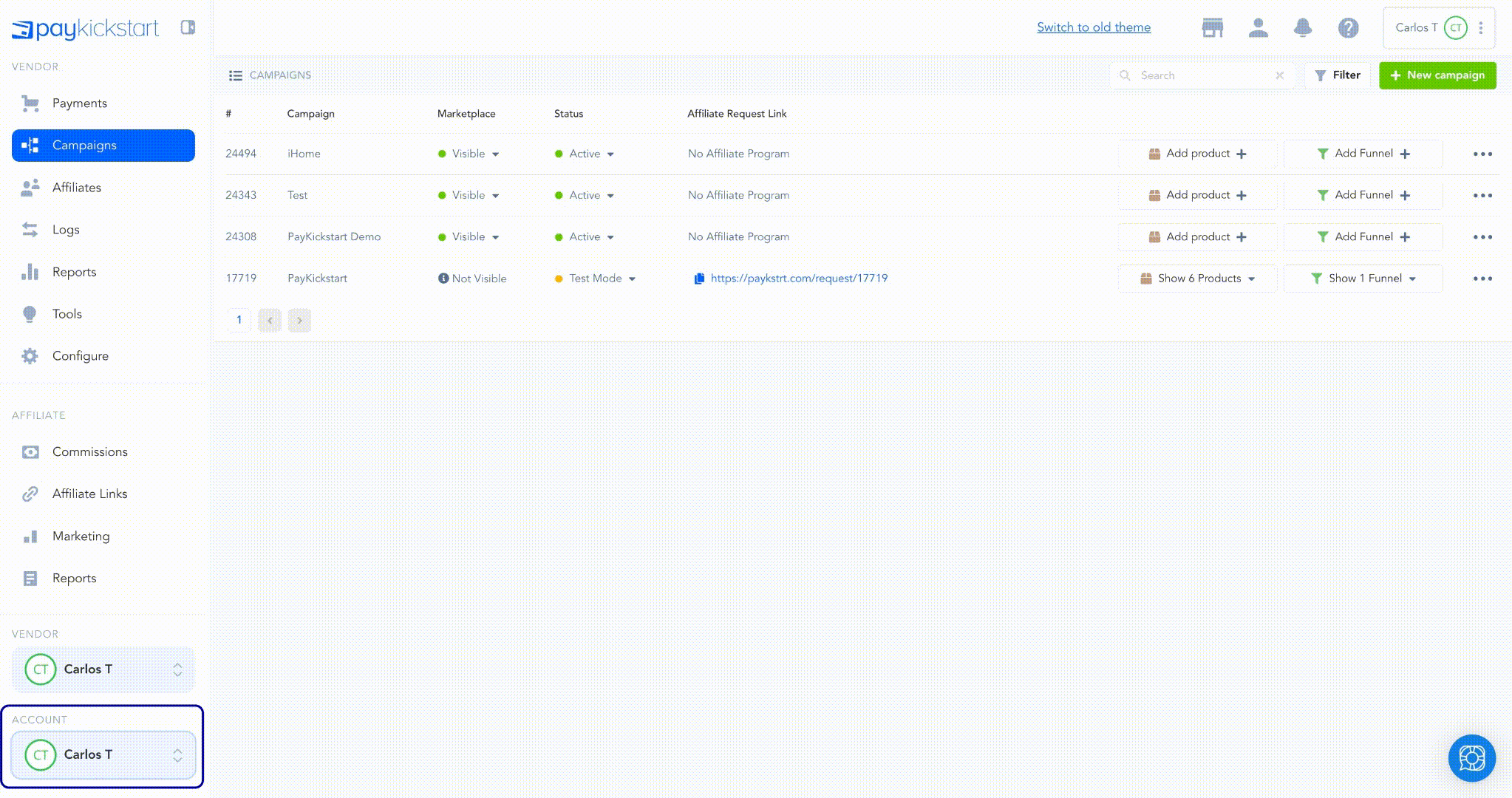Viewport: 1512px width, 798px height.
Task: Click the New campaign button
Action: coord(1437,75)
